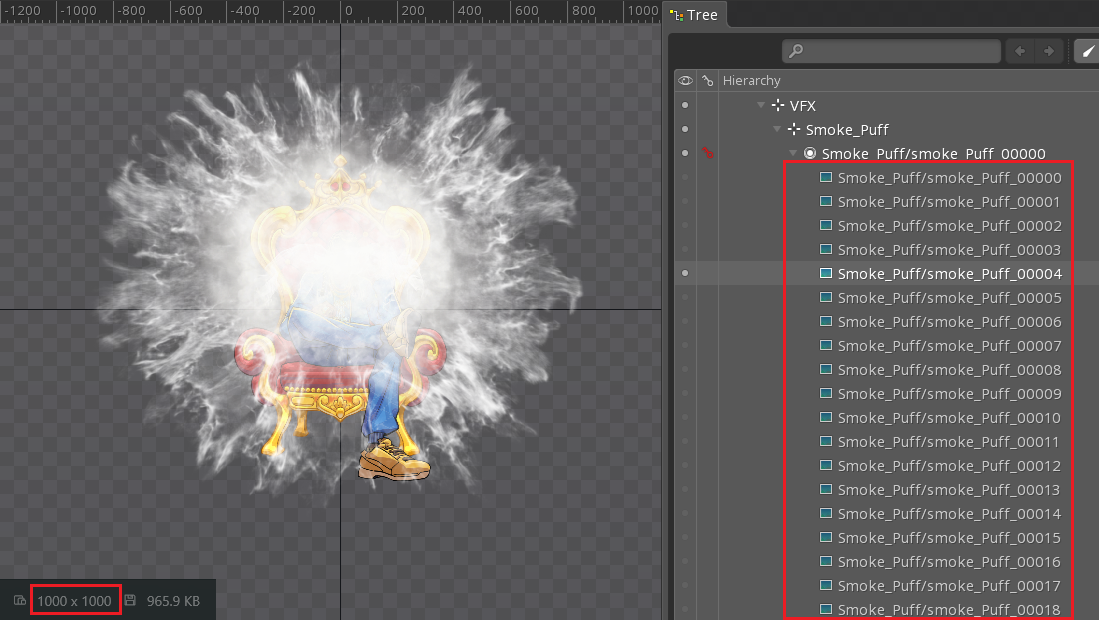Select attachment smoke_Puff_00016 in tree

(x=948, y=562)
